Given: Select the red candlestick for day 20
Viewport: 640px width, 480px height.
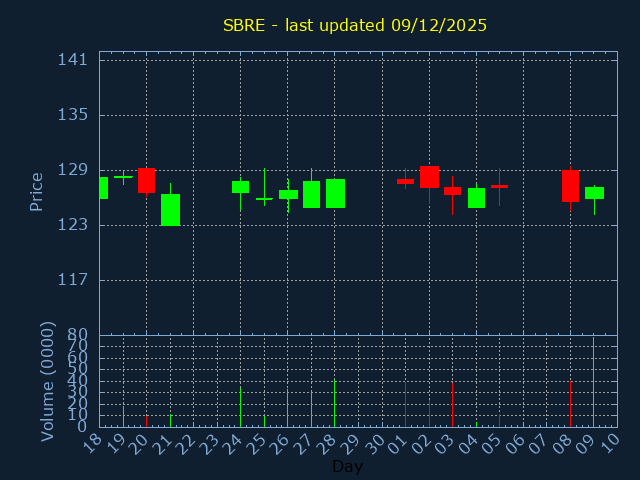Looking at the screenshot, I should point(147,180).
